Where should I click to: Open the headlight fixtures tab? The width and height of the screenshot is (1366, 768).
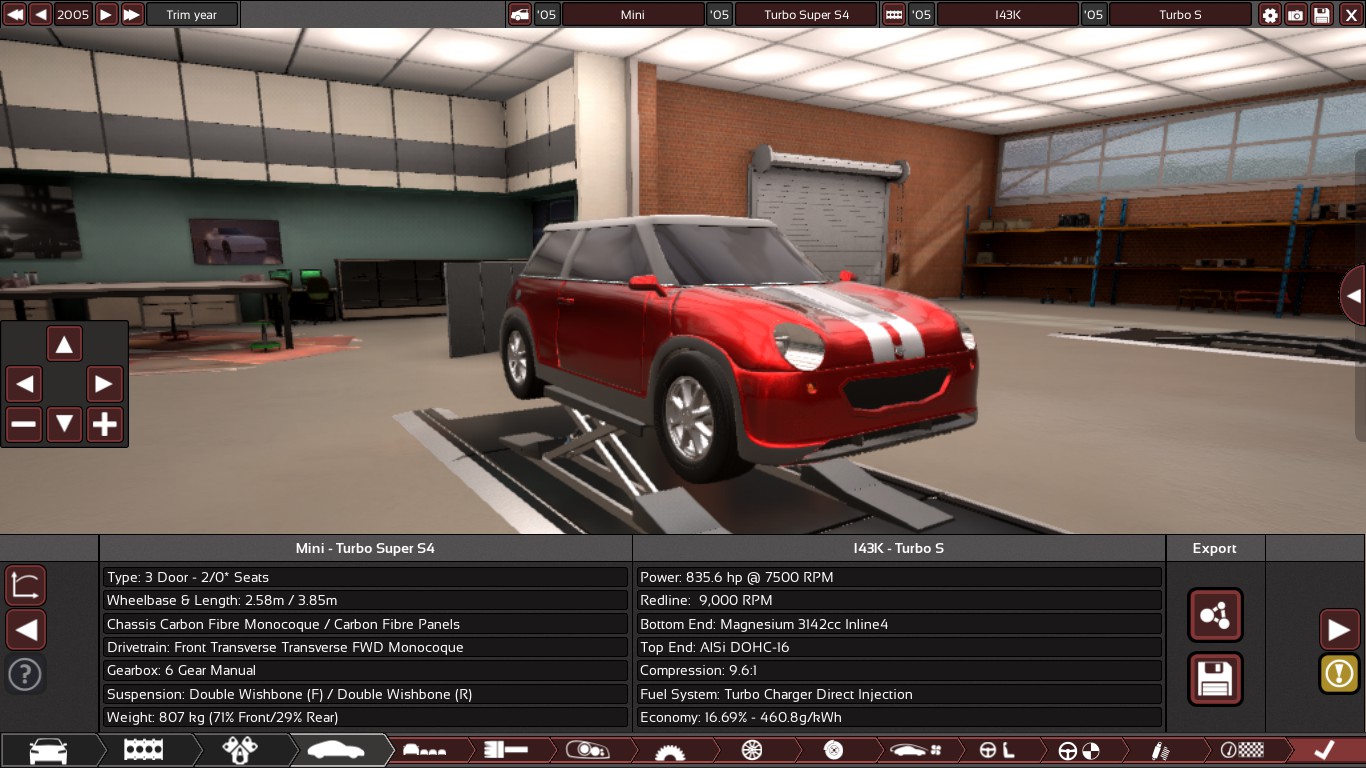588,750
